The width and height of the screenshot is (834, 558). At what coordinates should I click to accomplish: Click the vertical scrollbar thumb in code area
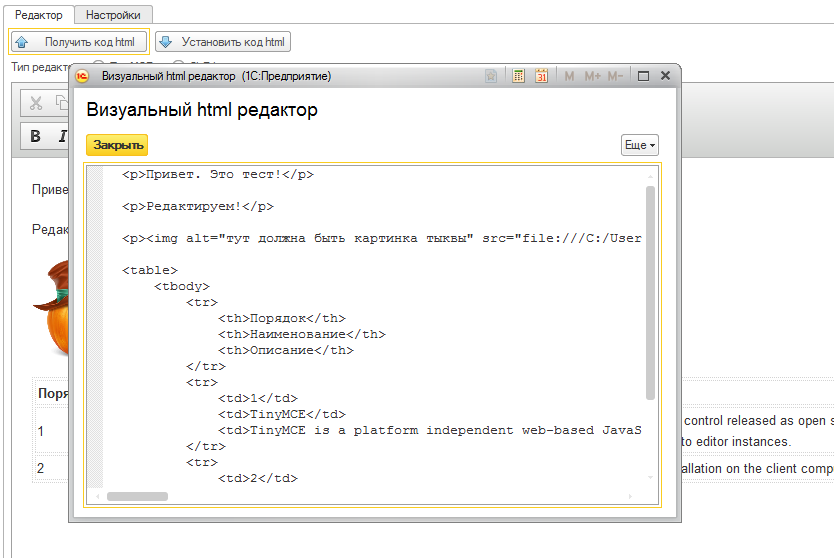[650, 293]
